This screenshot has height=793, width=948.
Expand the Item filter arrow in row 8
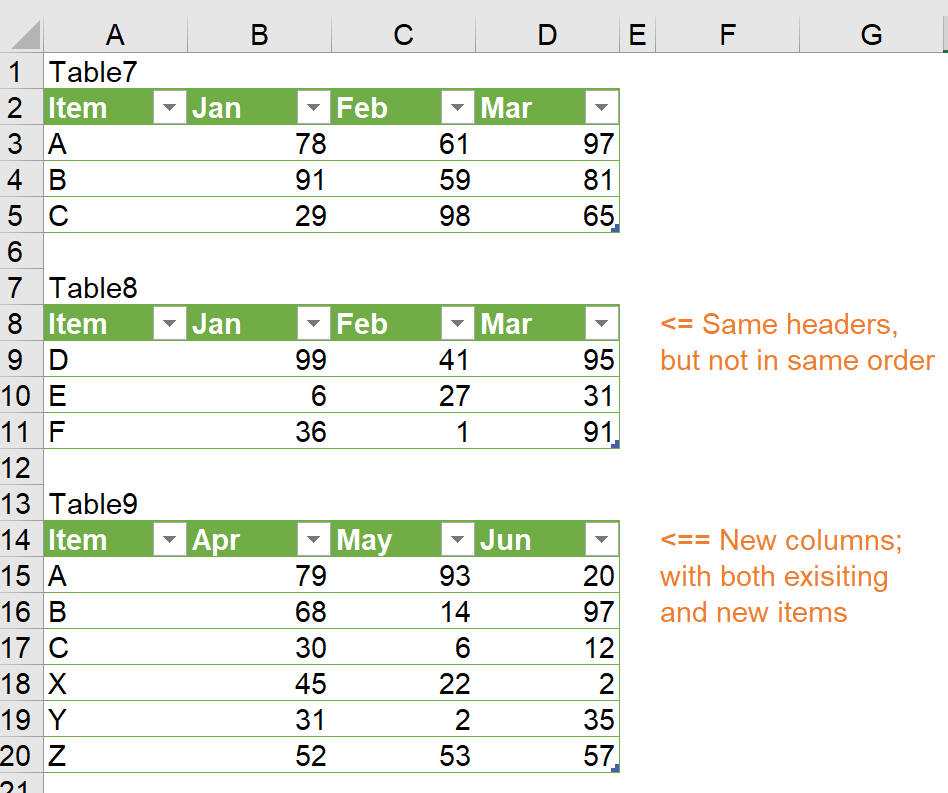pos(170,324)
